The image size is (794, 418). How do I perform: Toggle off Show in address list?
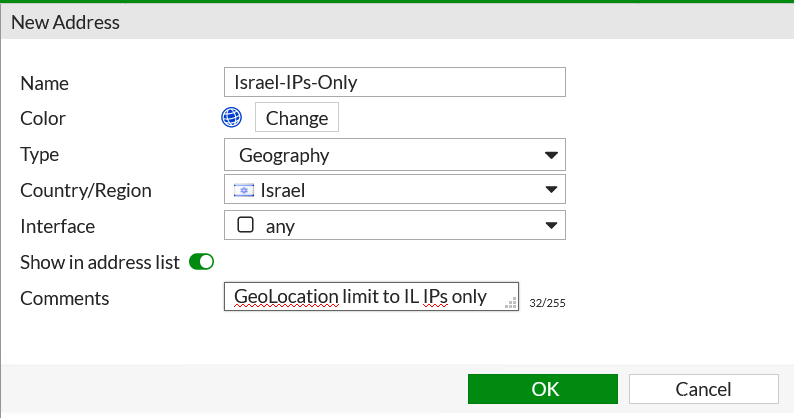[202, 262]
